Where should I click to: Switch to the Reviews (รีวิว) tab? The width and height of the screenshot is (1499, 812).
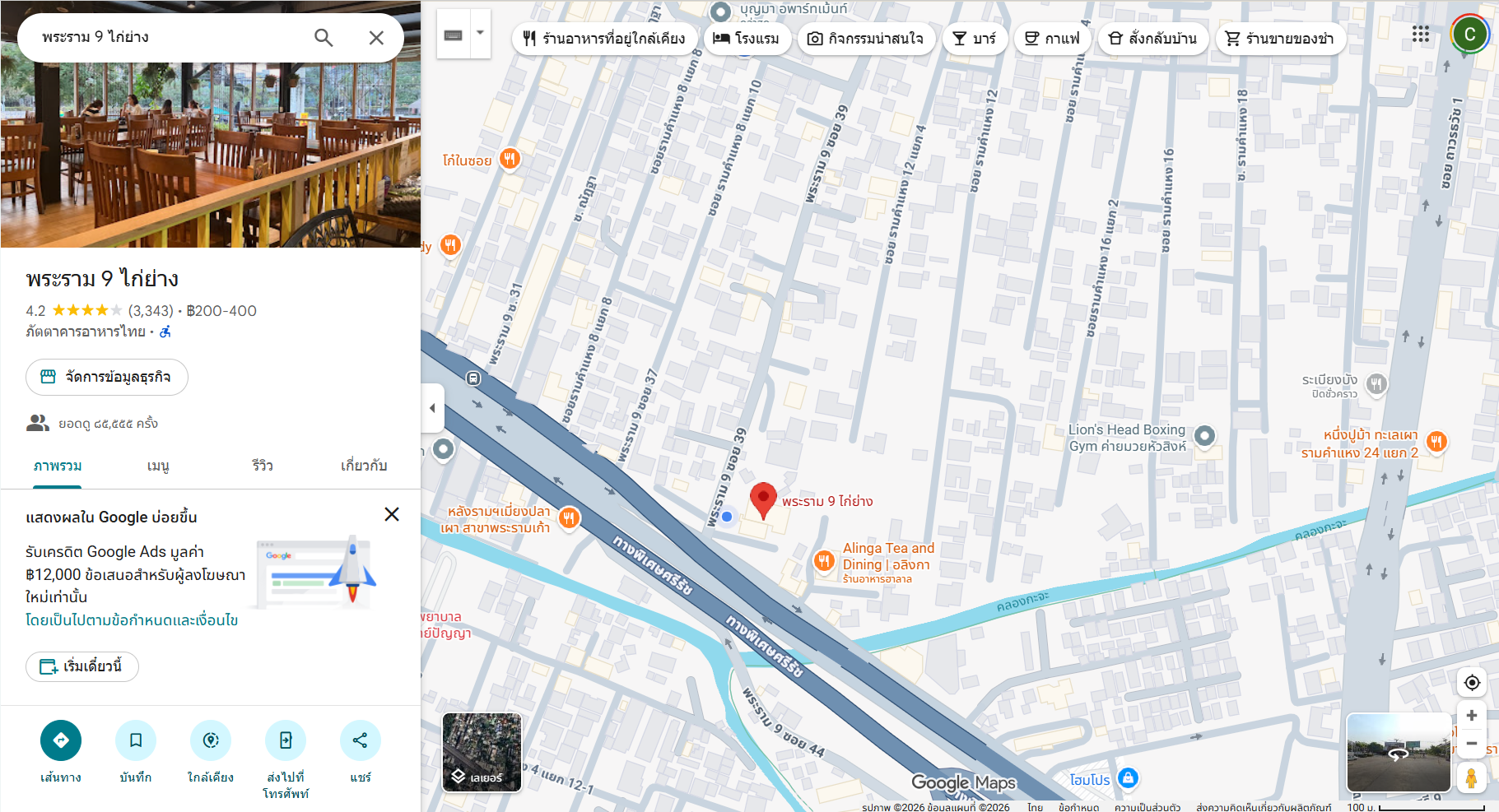coord(263,466)
